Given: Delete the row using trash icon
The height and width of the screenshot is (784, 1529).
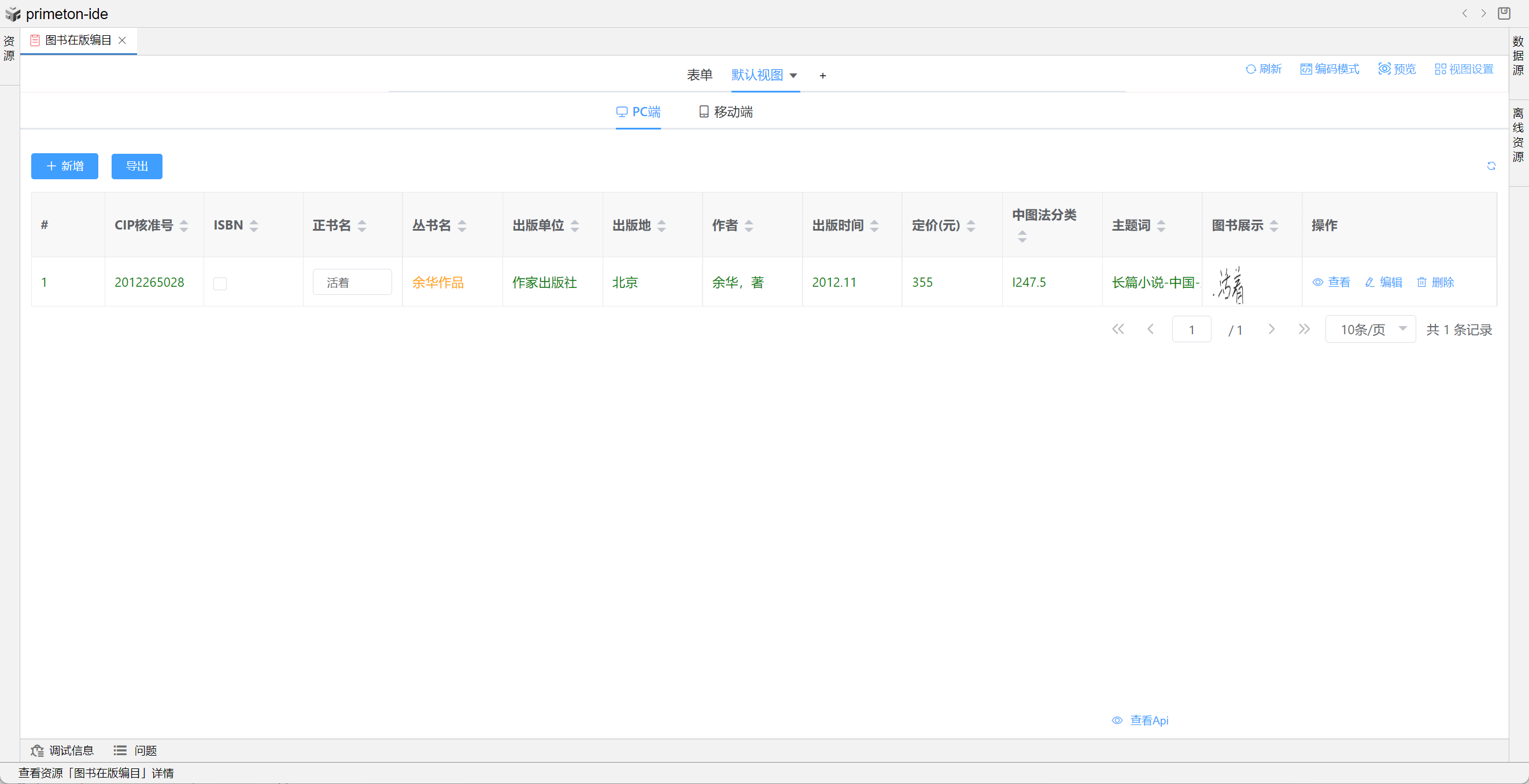Looking at the screenshot, I should [x=1422, y=283].
